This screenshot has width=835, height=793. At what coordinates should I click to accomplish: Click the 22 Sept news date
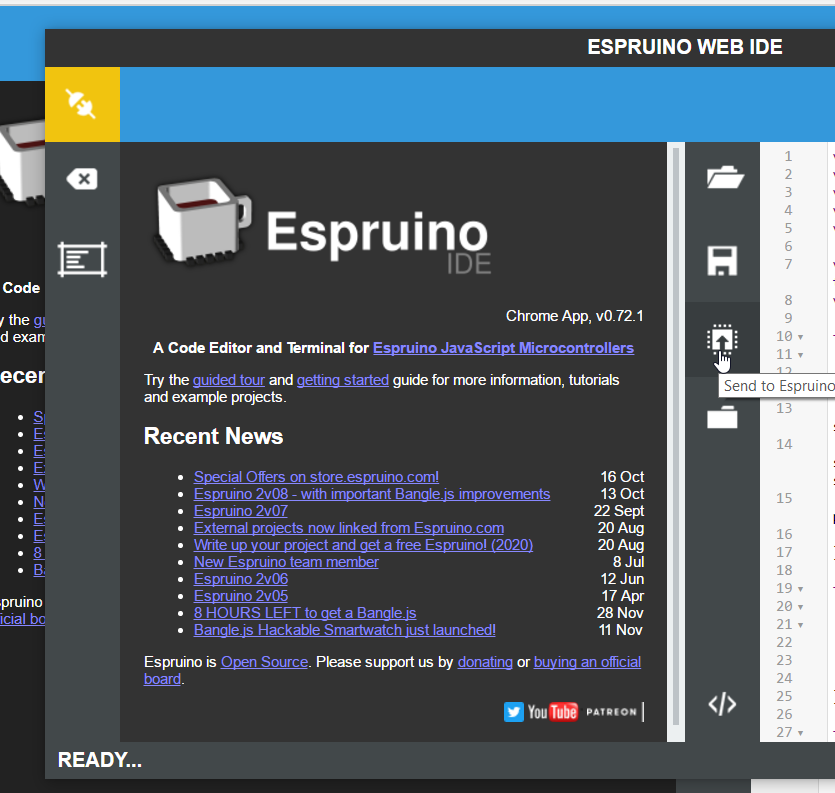coord(619,511)
